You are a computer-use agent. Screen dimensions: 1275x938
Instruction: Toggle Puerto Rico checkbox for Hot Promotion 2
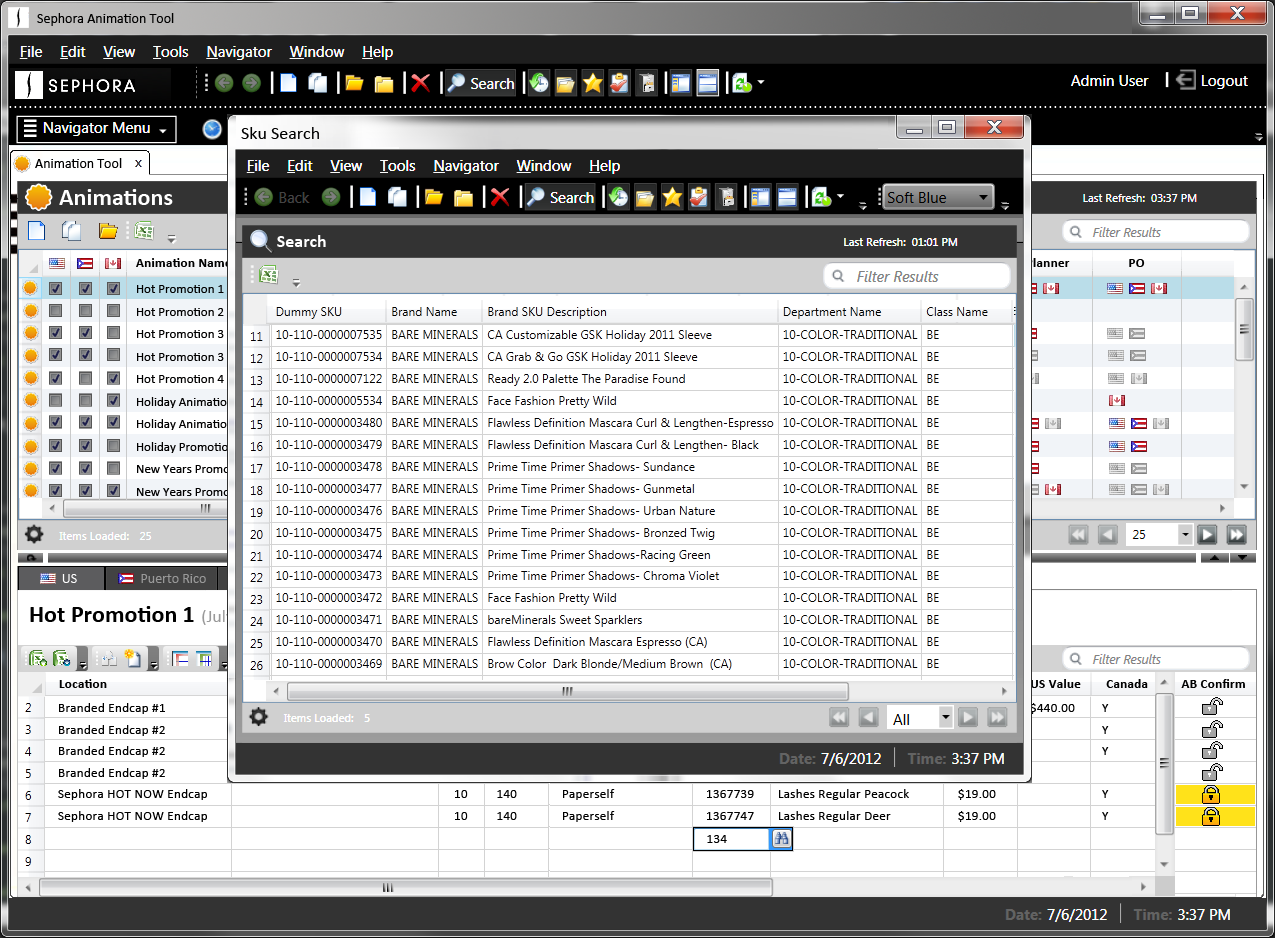pyautogui.click(x=85, y=311)
